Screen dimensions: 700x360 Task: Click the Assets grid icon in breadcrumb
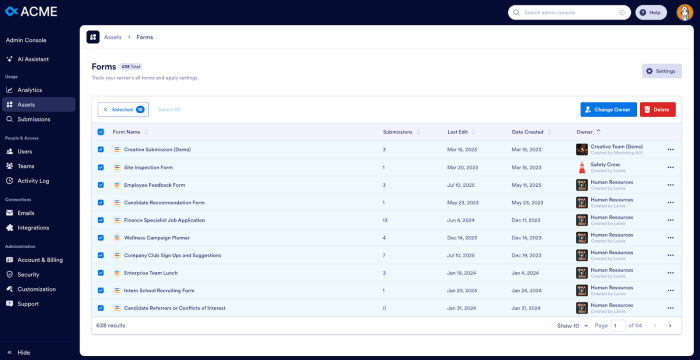93,37
